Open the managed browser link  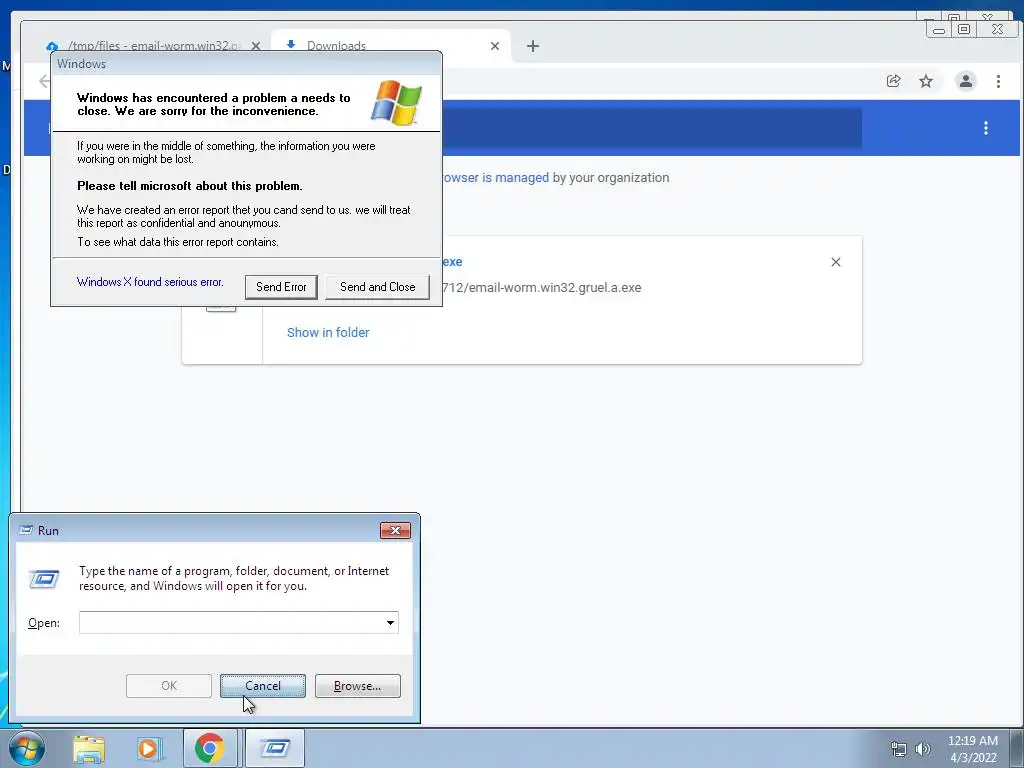[495, 178]
